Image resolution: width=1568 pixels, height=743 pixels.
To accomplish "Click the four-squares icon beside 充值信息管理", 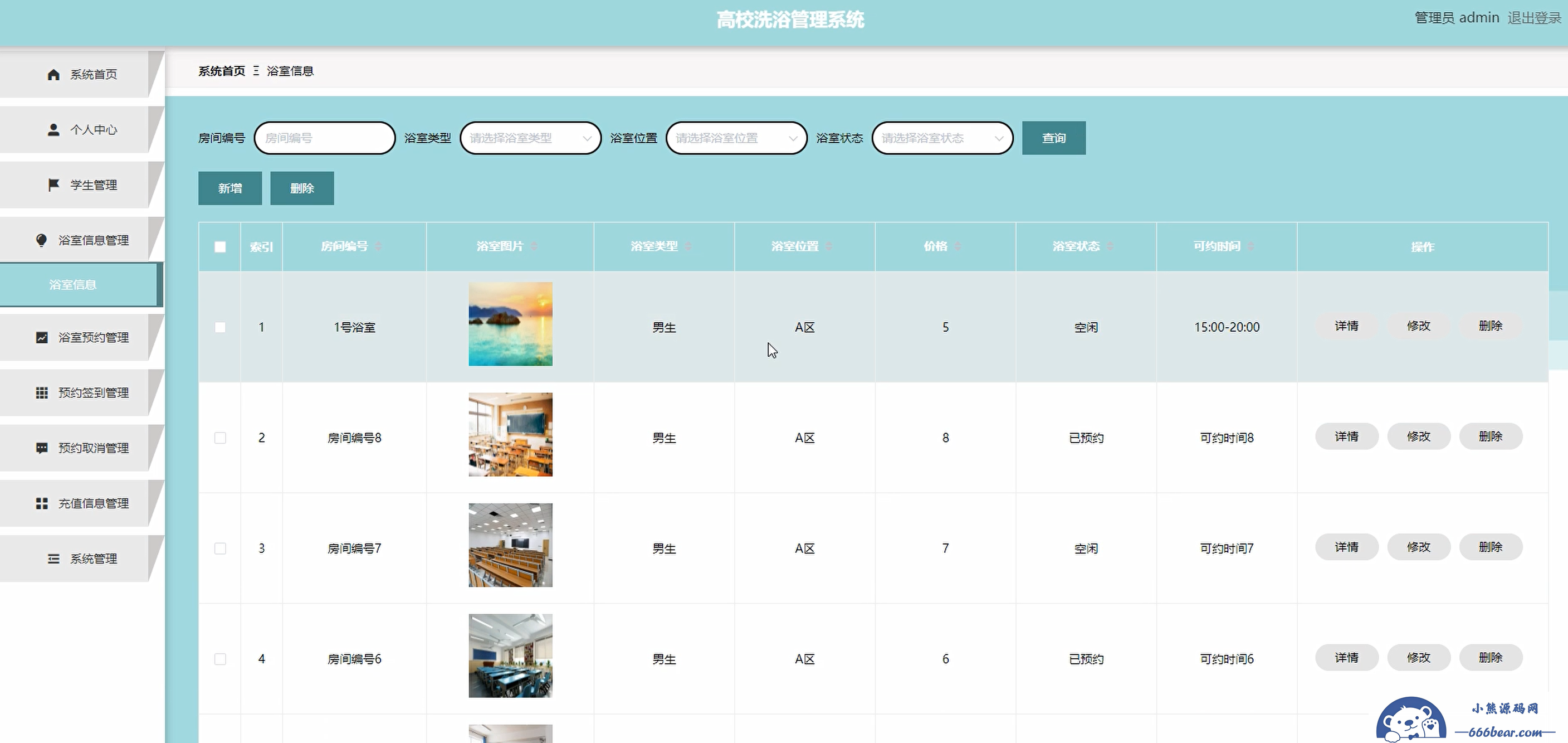I will 41,504.
